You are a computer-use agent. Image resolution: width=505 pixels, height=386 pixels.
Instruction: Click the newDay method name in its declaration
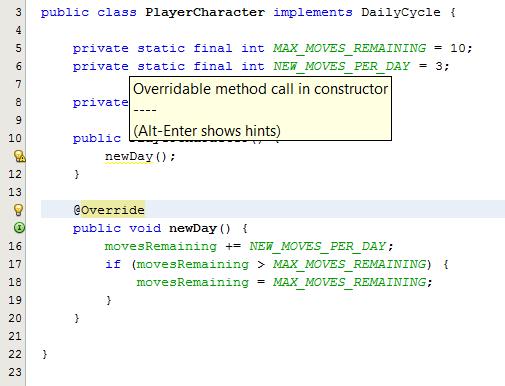pos(193,228)
